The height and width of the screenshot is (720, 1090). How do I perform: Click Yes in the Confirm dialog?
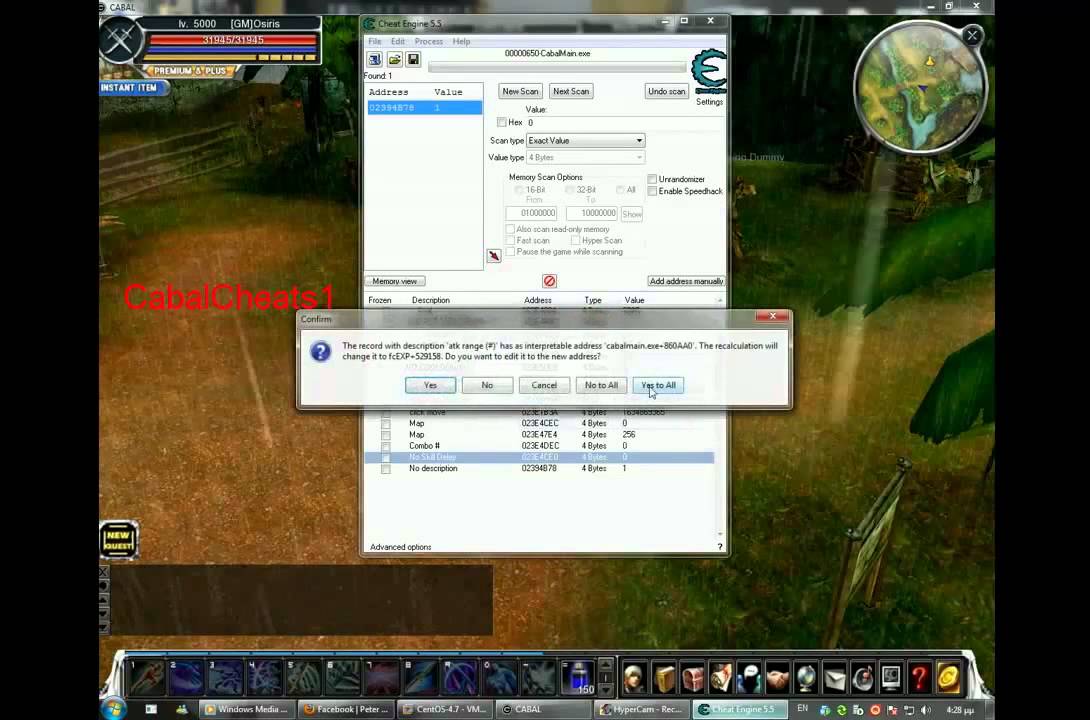[430, 385]
